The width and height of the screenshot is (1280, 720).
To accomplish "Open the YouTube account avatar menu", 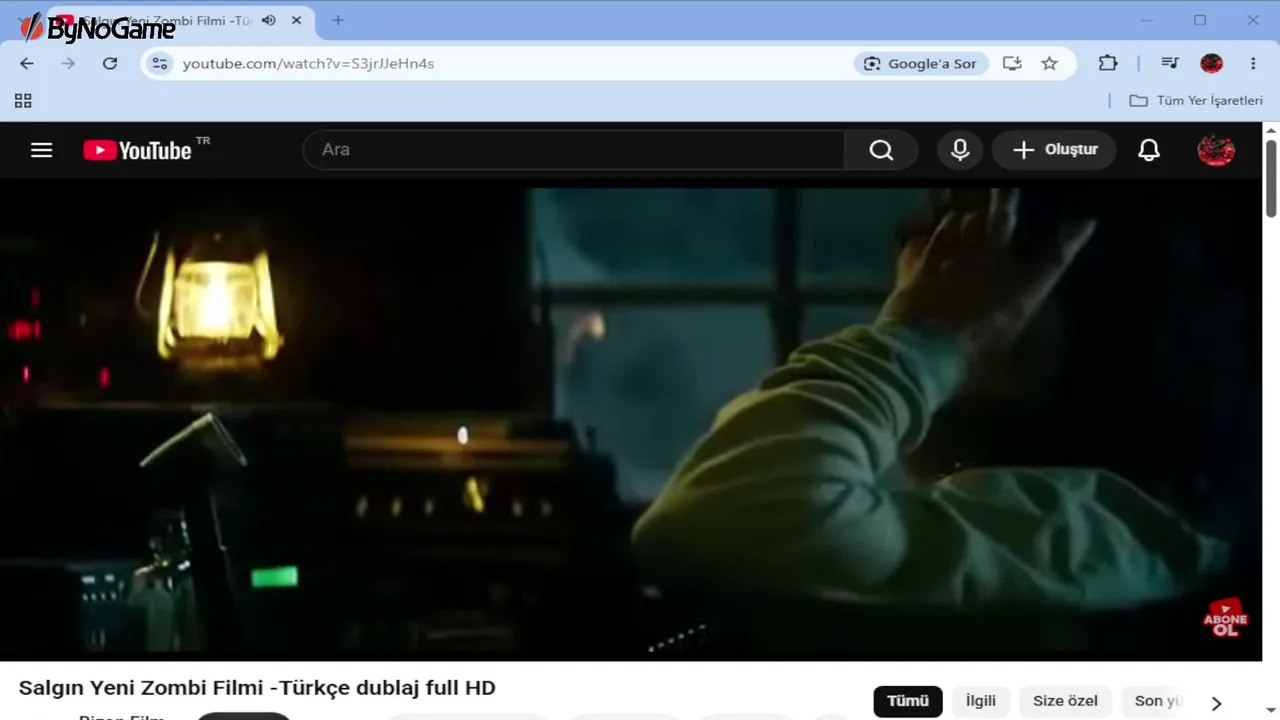I will click(1216, 150).
